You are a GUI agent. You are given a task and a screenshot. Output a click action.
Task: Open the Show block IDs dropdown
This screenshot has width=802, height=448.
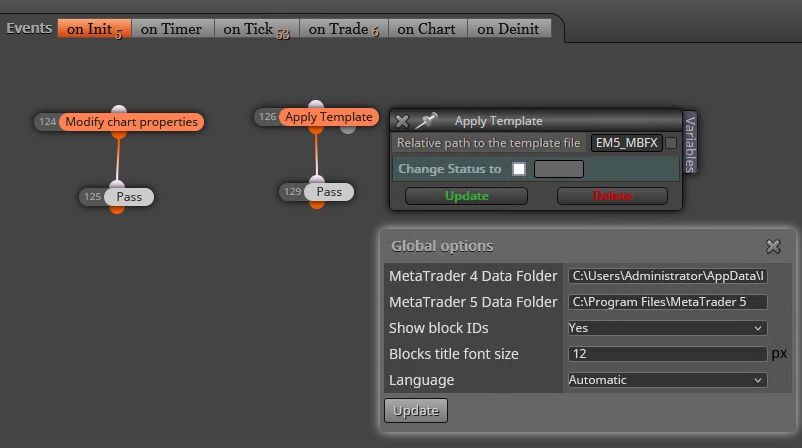tap(667, 328)
